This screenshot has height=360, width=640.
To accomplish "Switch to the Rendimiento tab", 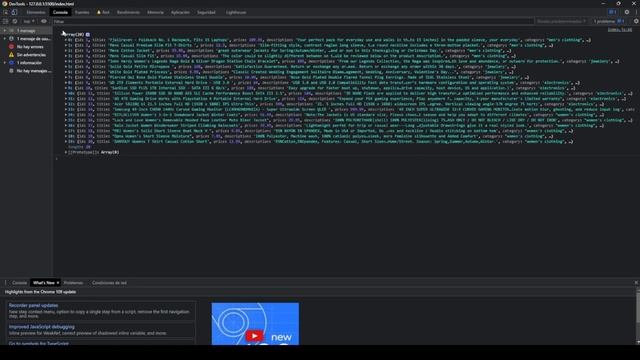I will coord(128,12).
